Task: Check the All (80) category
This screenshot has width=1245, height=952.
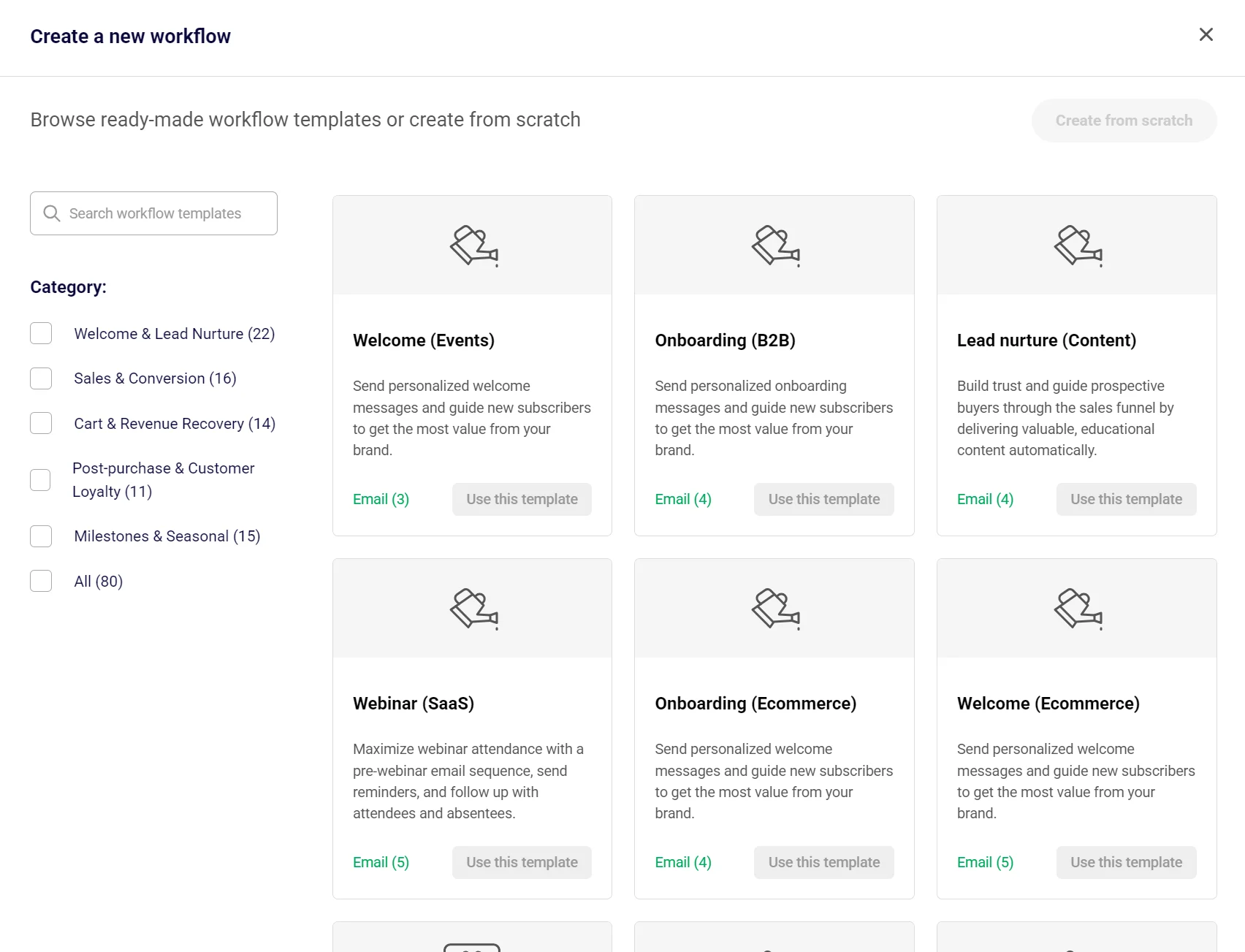Action: 41,581
